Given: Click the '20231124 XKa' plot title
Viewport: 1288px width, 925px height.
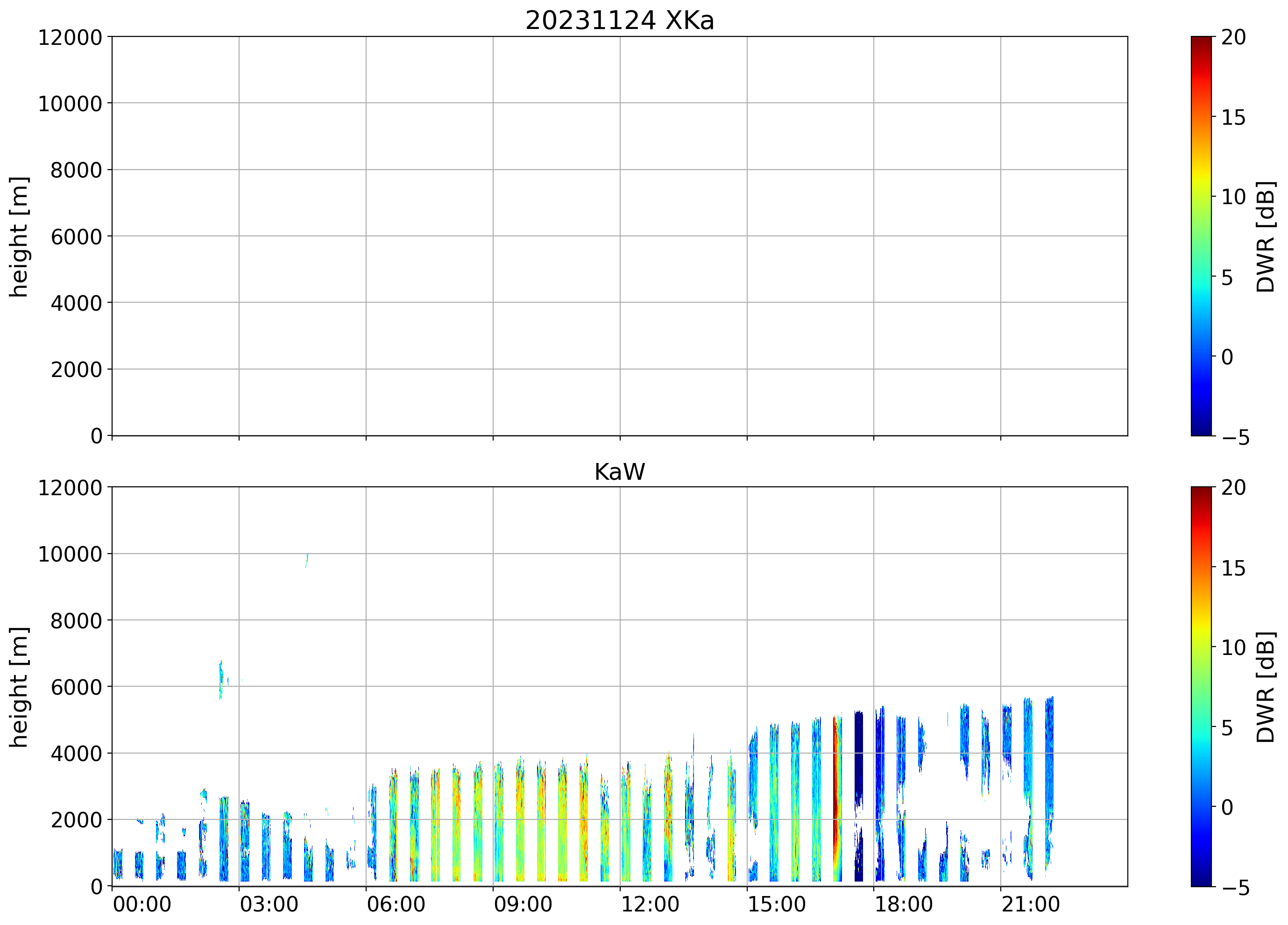Looking at the screenshot, I should 620,21.
